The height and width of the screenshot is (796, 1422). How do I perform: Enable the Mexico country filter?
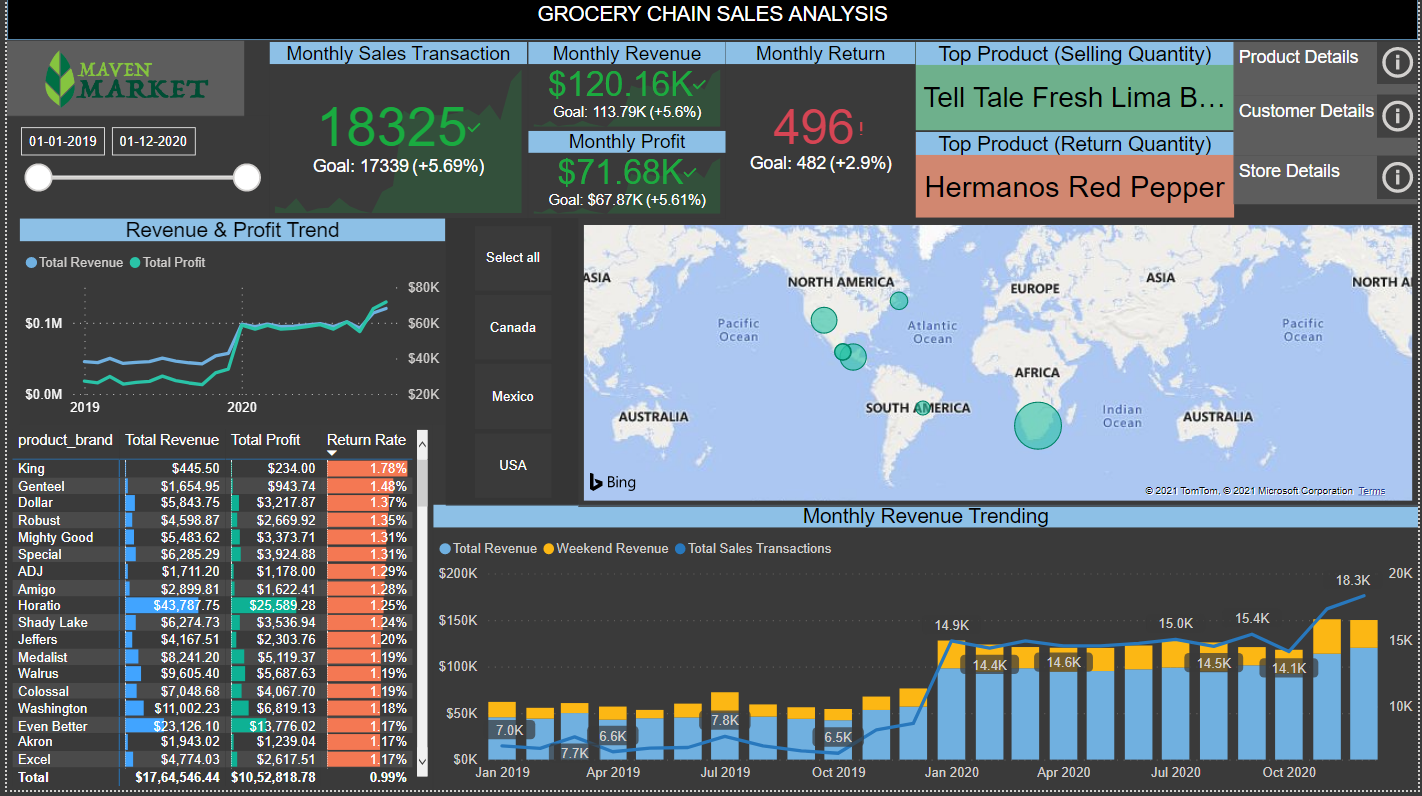tap(512, 396)
